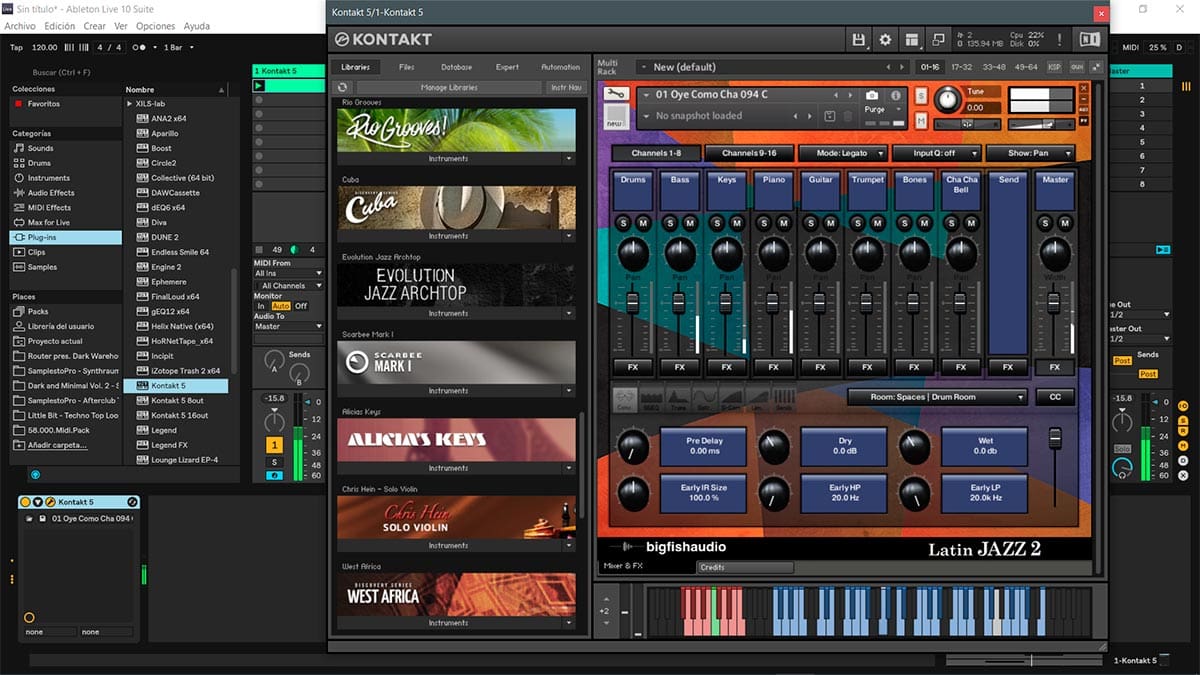The image size is (1200, 675).
Task: Mute the instrument with the header M button
Action: pos(920,121)
